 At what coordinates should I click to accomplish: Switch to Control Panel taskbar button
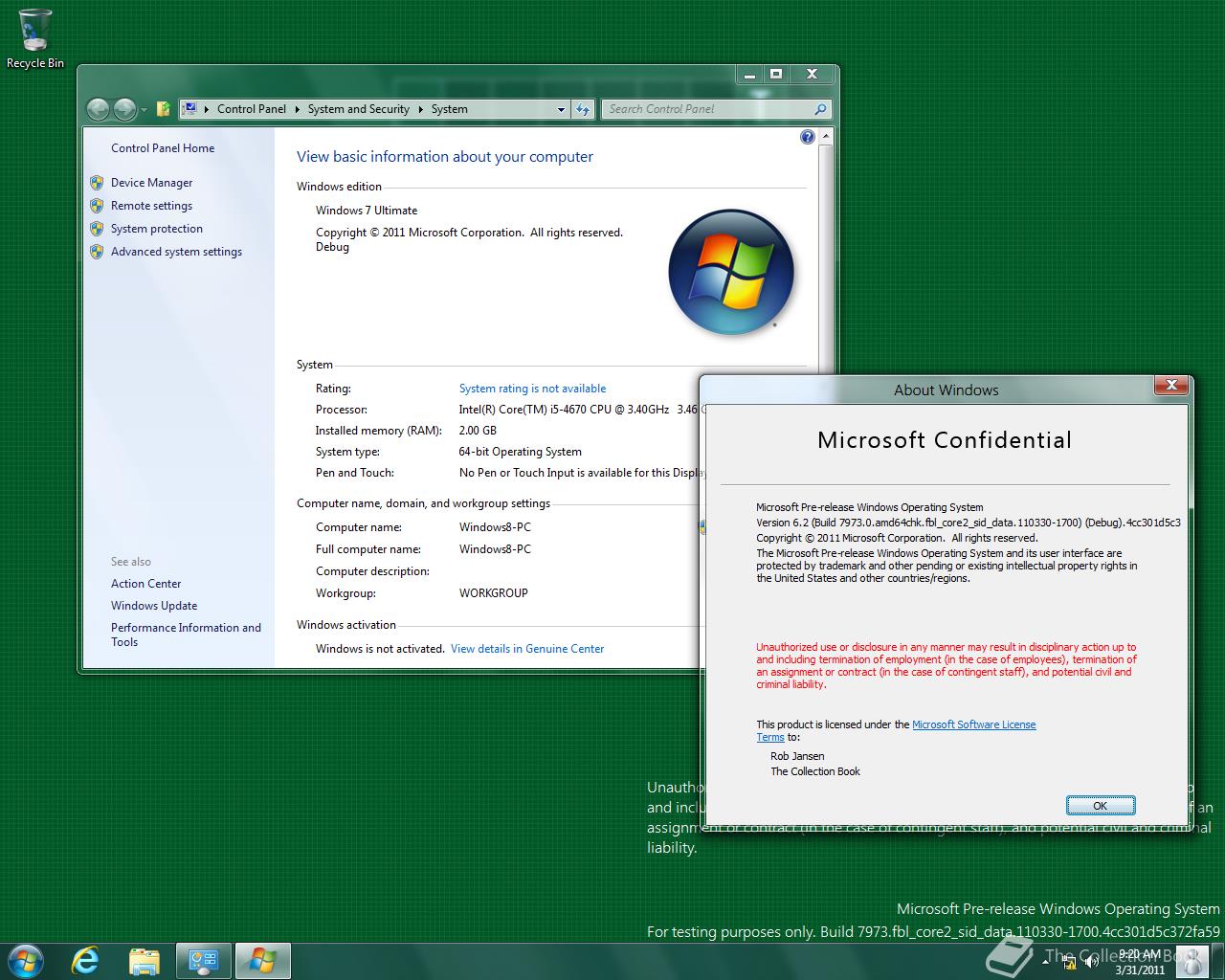[x=203, y=960]
